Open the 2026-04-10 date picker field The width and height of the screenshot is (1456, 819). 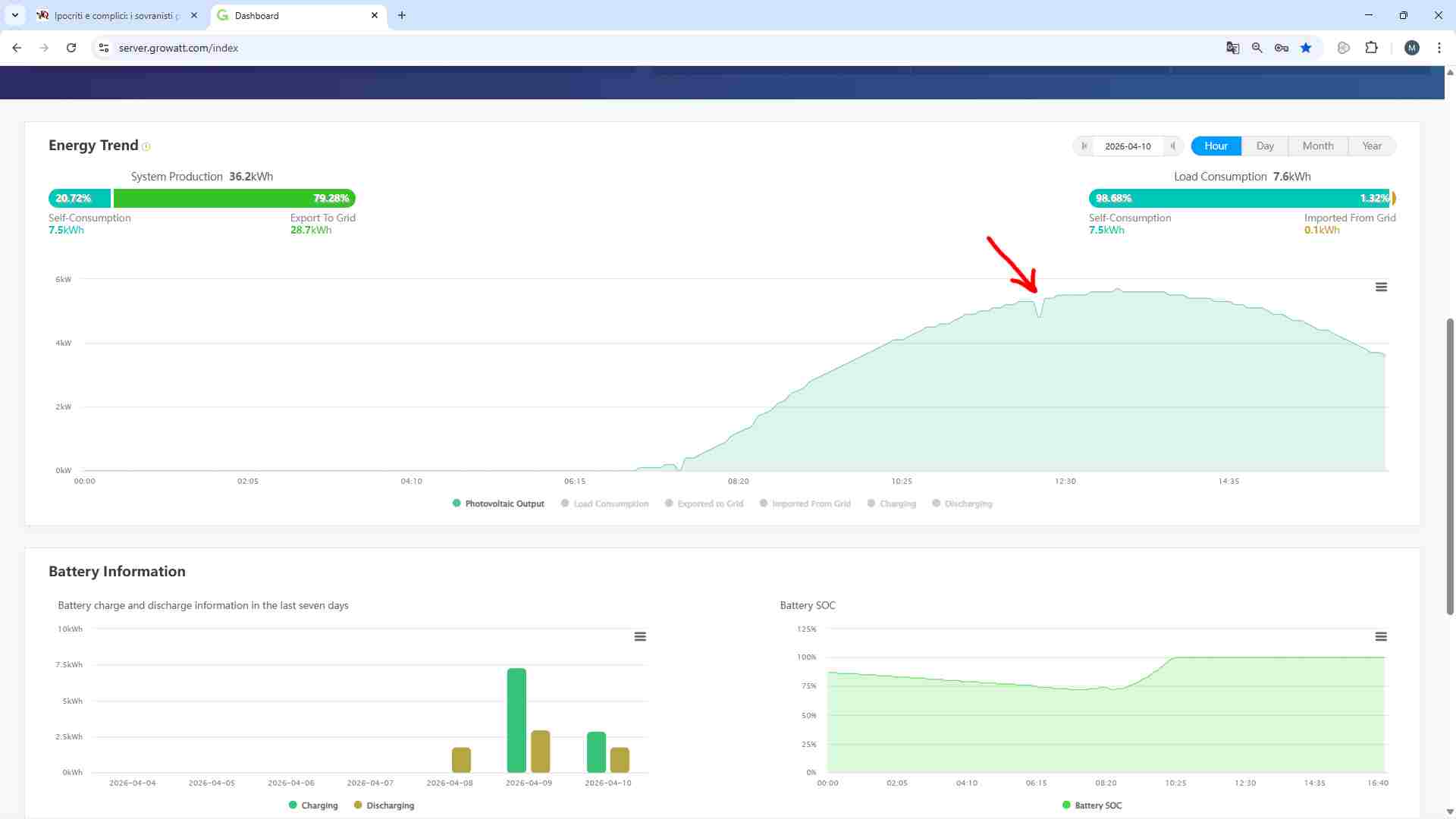pos(1128,146)
